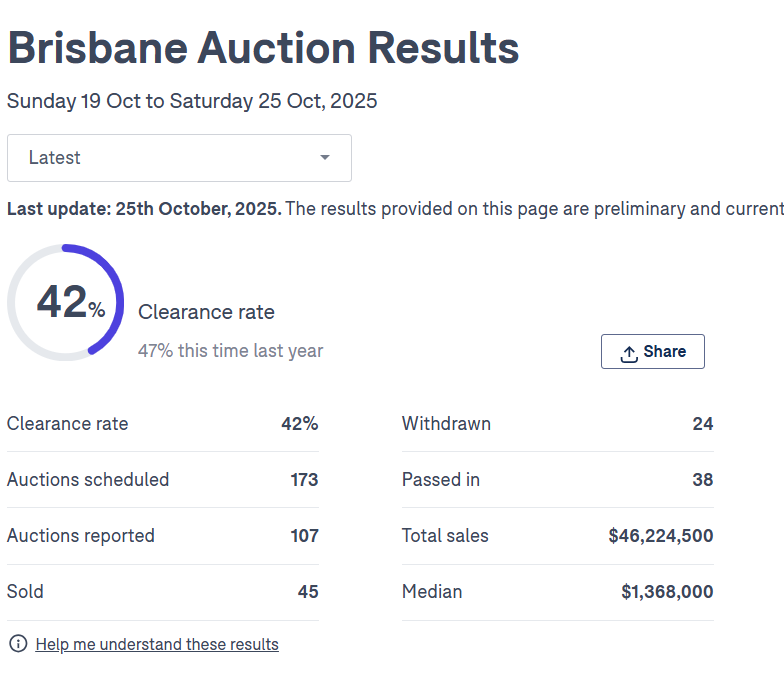Image resolution: width=784 pixels, height=679 pixels.
Task: Click the Clearance rate row's 42% value
Action: 299,424
